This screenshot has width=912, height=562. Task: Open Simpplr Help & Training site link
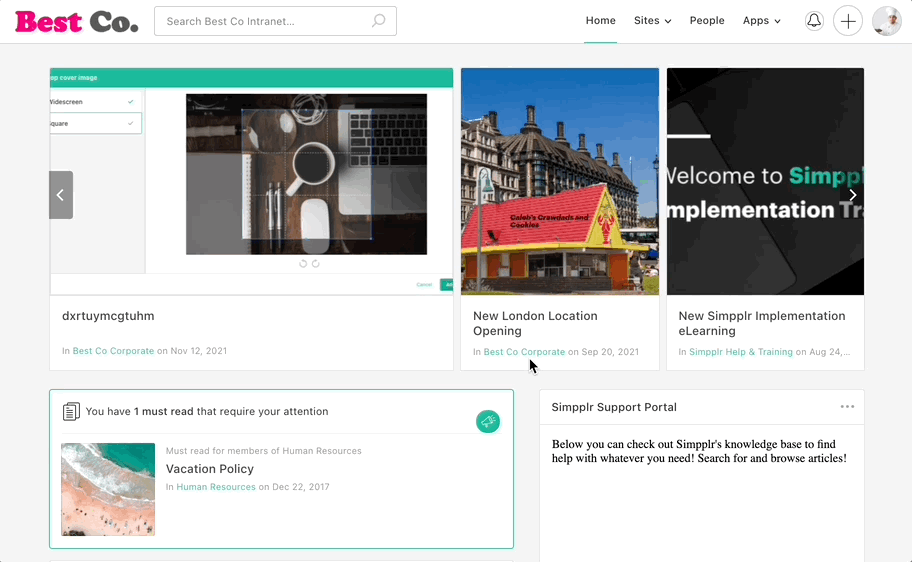tap(740, 352)
